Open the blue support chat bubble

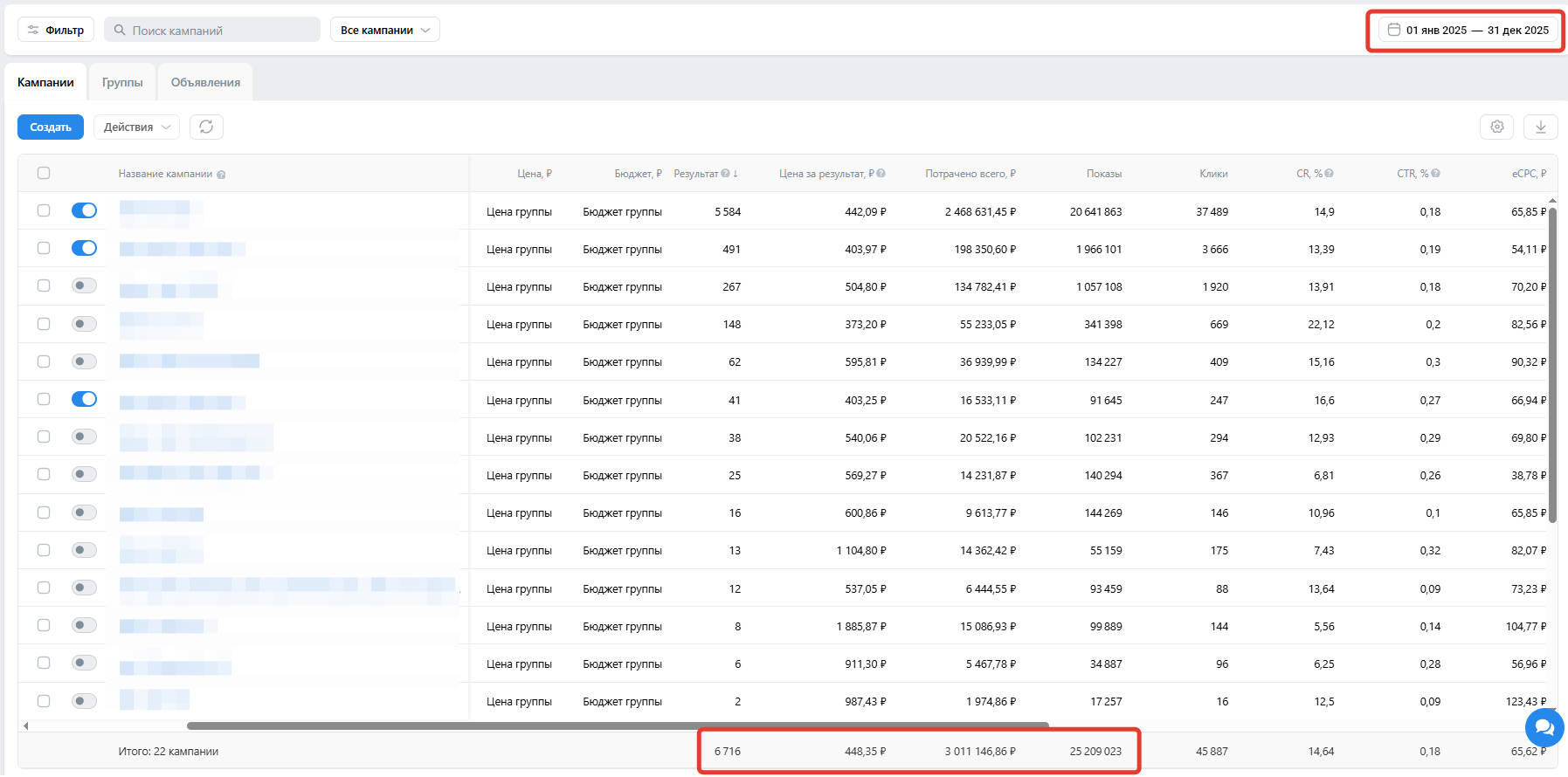click(x=1544, y=727)
